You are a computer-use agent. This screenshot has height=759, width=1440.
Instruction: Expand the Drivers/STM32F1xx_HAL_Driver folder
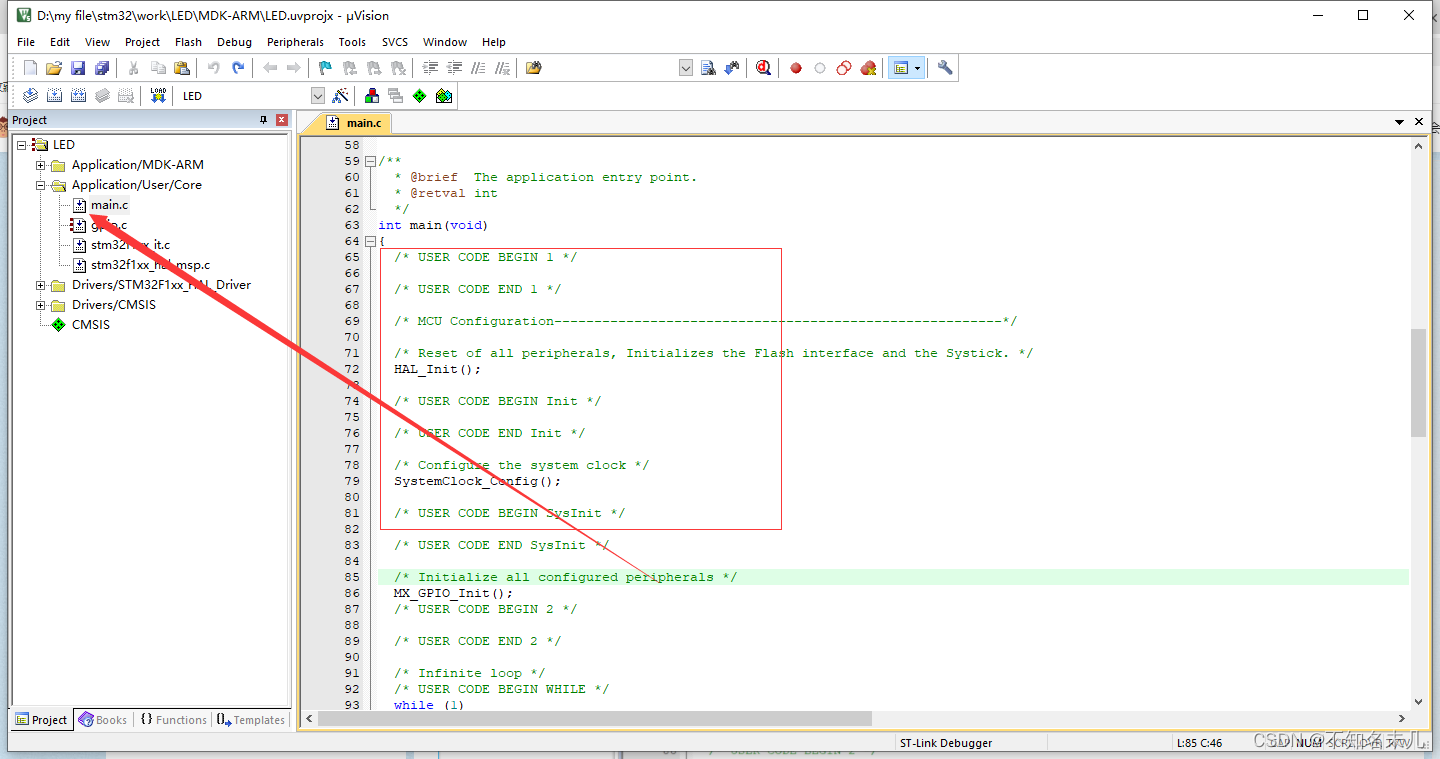41,285
